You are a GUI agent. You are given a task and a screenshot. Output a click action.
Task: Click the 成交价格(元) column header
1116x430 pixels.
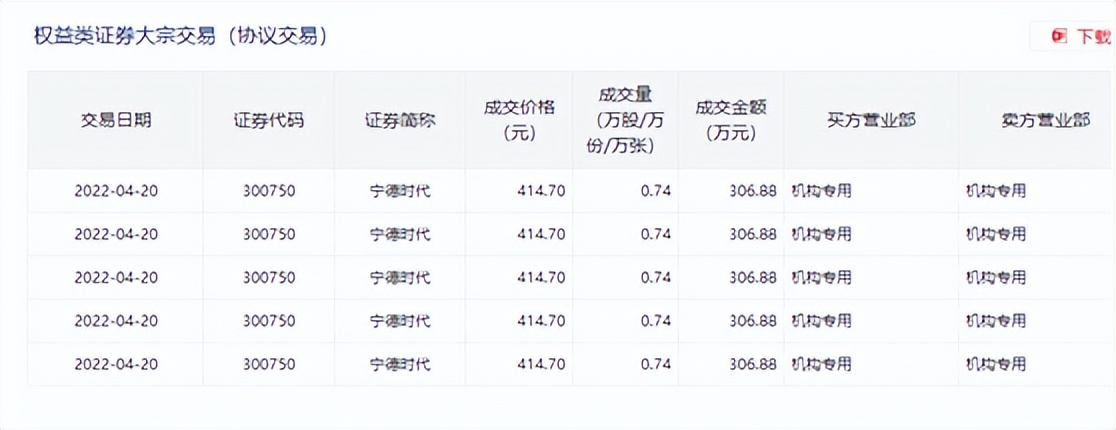point(519,120)
